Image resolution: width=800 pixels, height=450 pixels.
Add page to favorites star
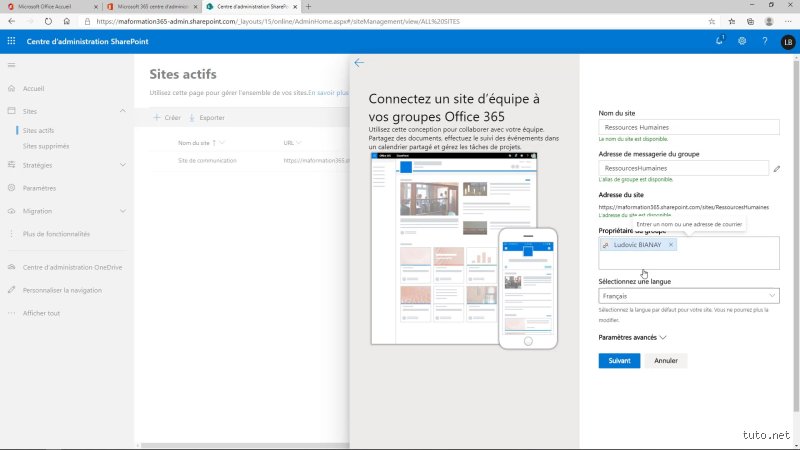712,21
